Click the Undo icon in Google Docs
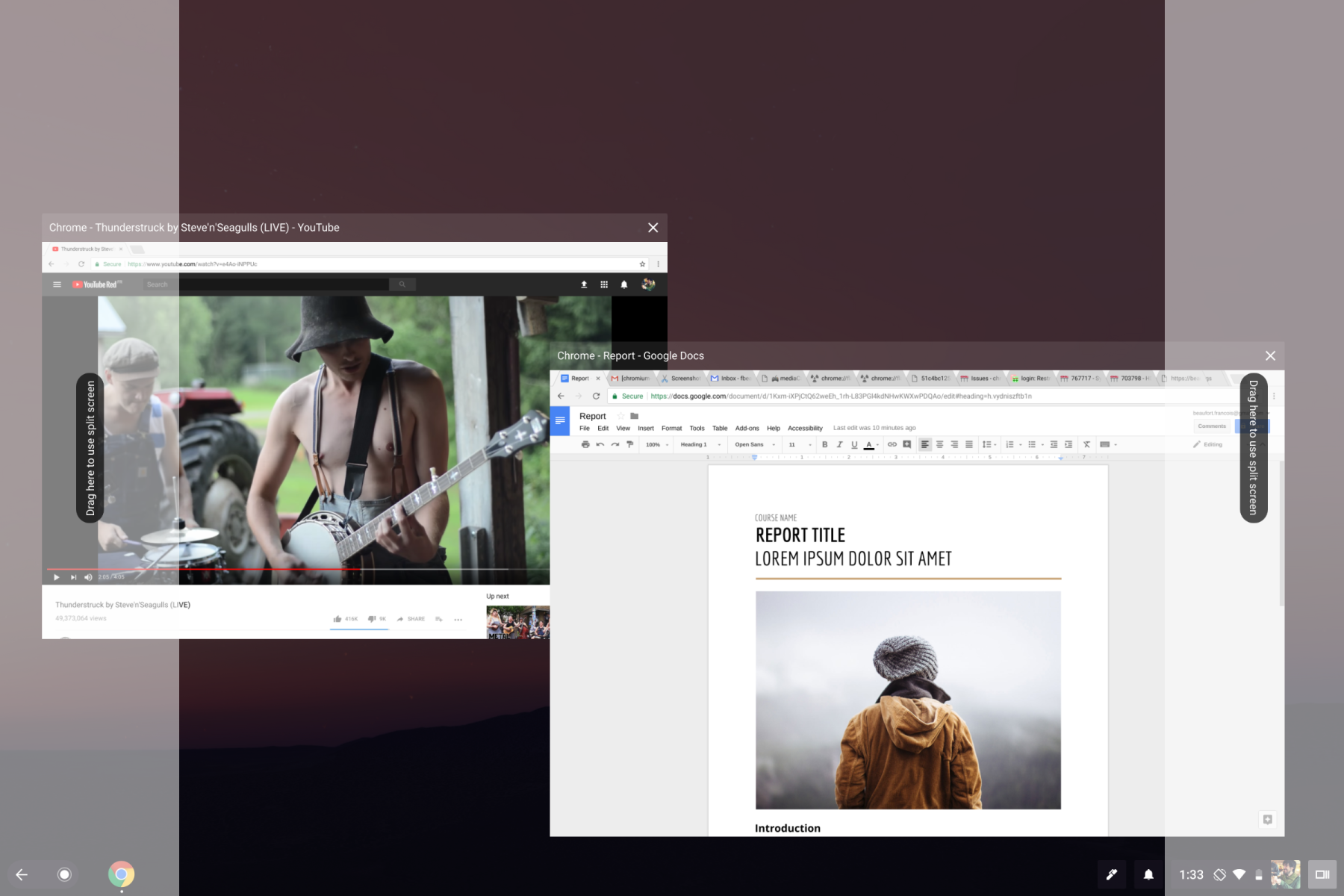Viewport: 1344px width, 896px height. pyautogui.click(x=600, y=444)
